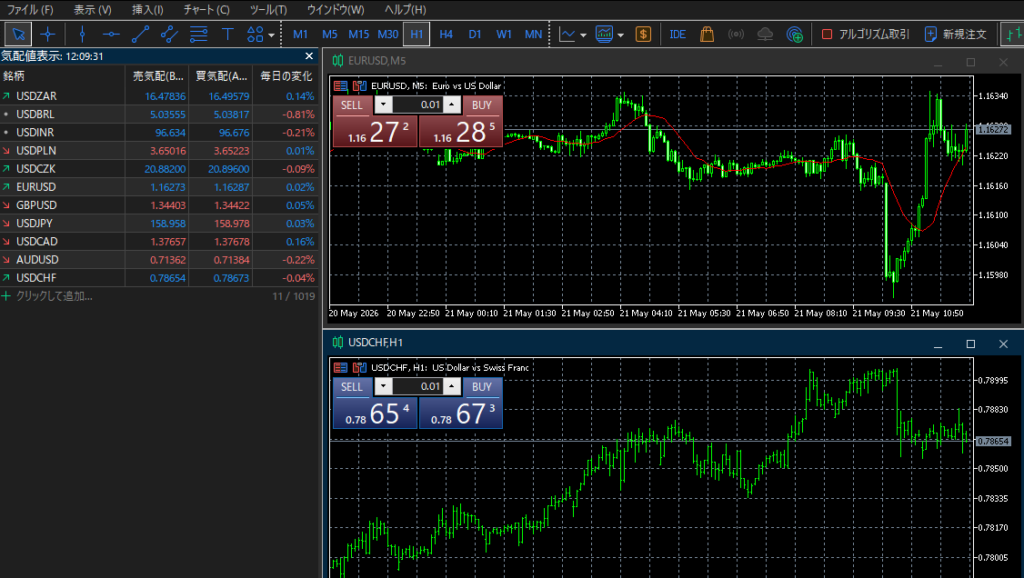Open the IDE MetaEditor
The width and height of the screenshot is (1024, 578).
click(x=677, y=34)
